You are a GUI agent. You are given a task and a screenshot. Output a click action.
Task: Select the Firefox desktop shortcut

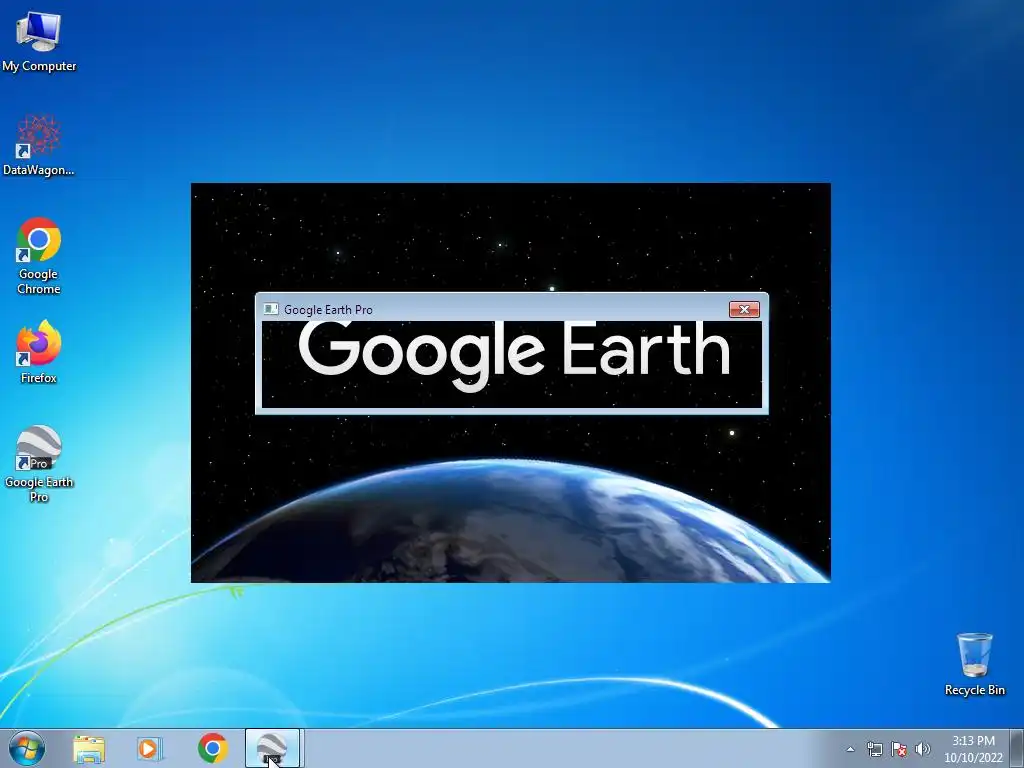pyautogui.click(x=39, y=351)
